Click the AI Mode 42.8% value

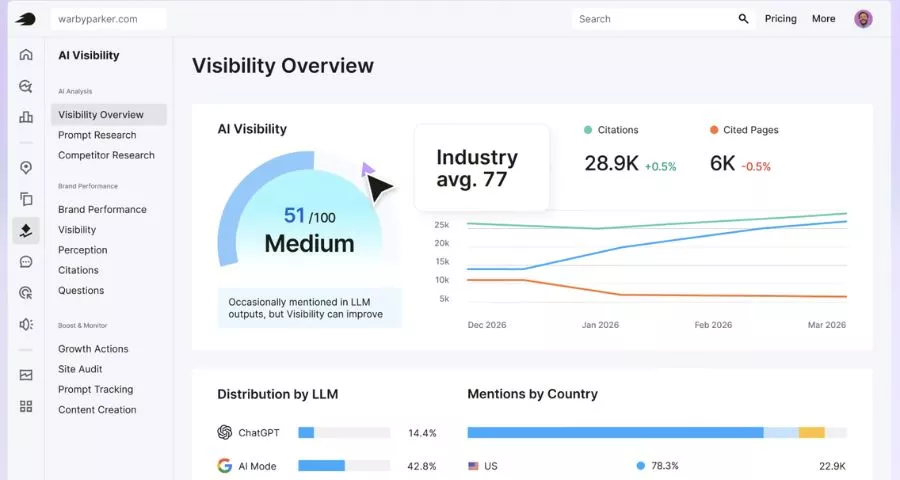[x=422, y=466]
